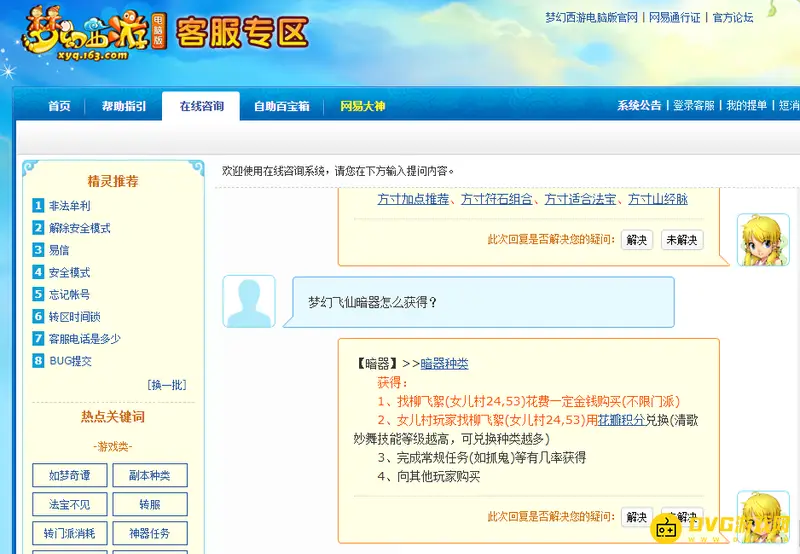
Task: Click 解决 under the 方寸 reply
Action: coord(637,240)
